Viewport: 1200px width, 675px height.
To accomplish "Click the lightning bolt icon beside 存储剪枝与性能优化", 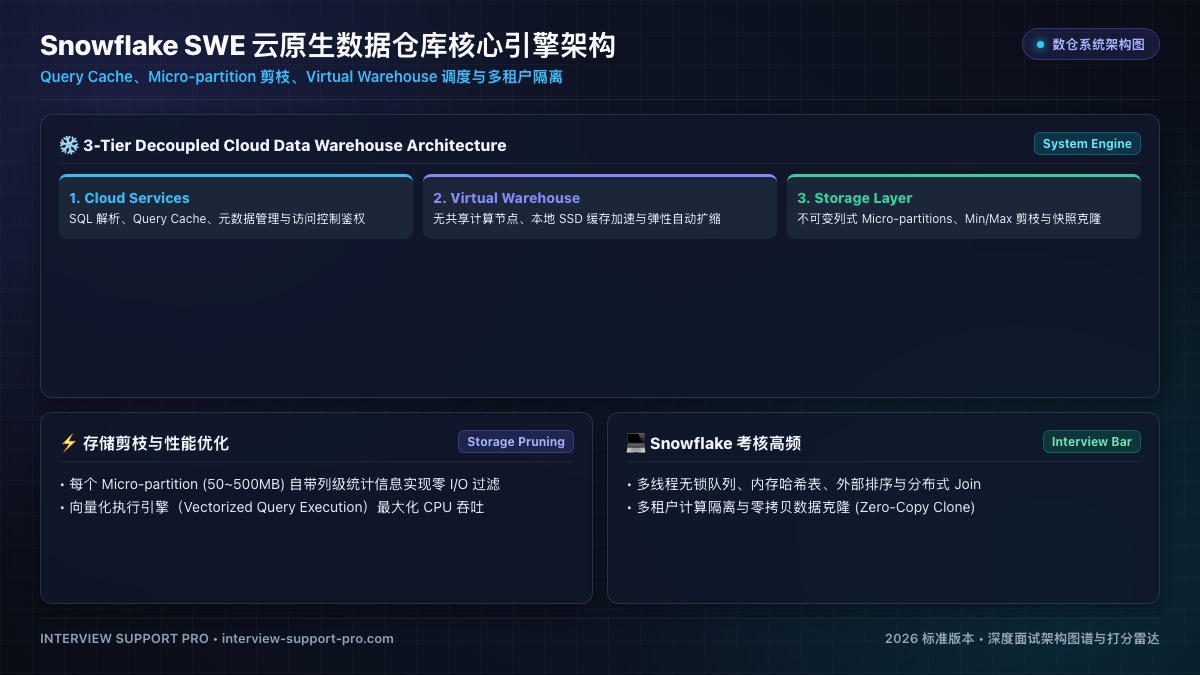I will coord(69,443).
